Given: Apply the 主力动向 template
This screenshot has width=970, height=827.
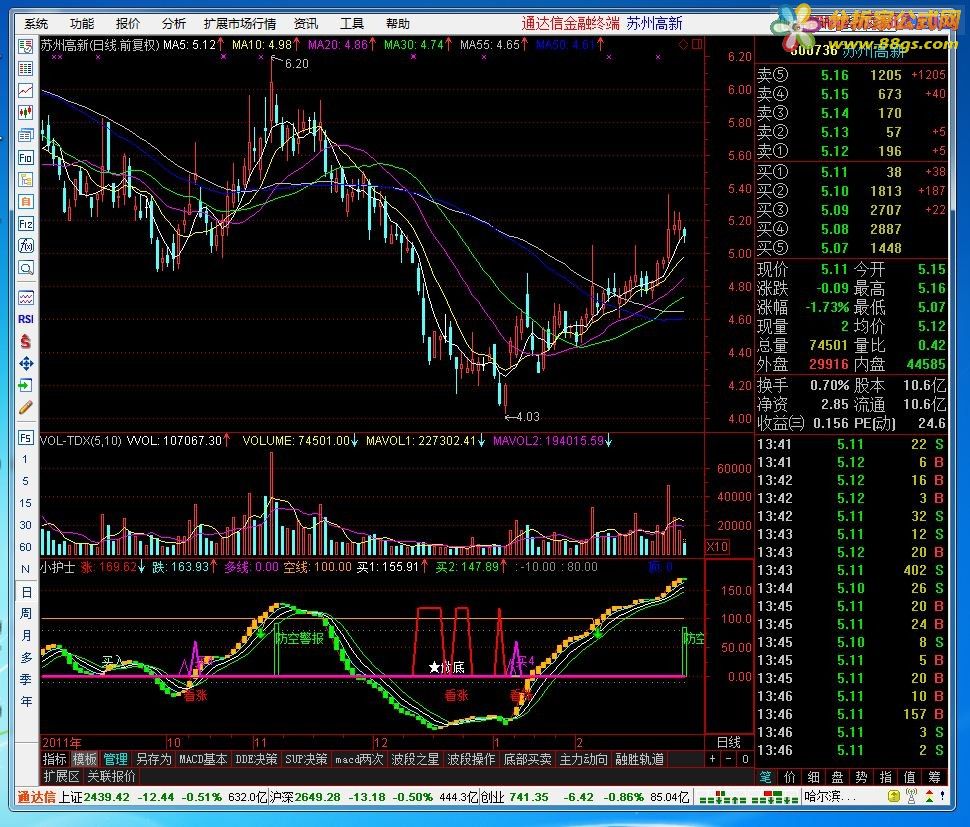Looking at the screenshot, I should (583, 759).
